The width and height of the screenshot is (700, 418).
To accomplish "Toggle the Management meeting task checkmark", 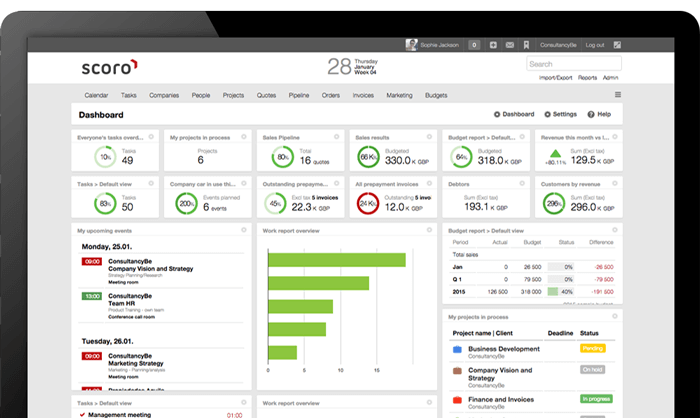I will tap(82, 414).
